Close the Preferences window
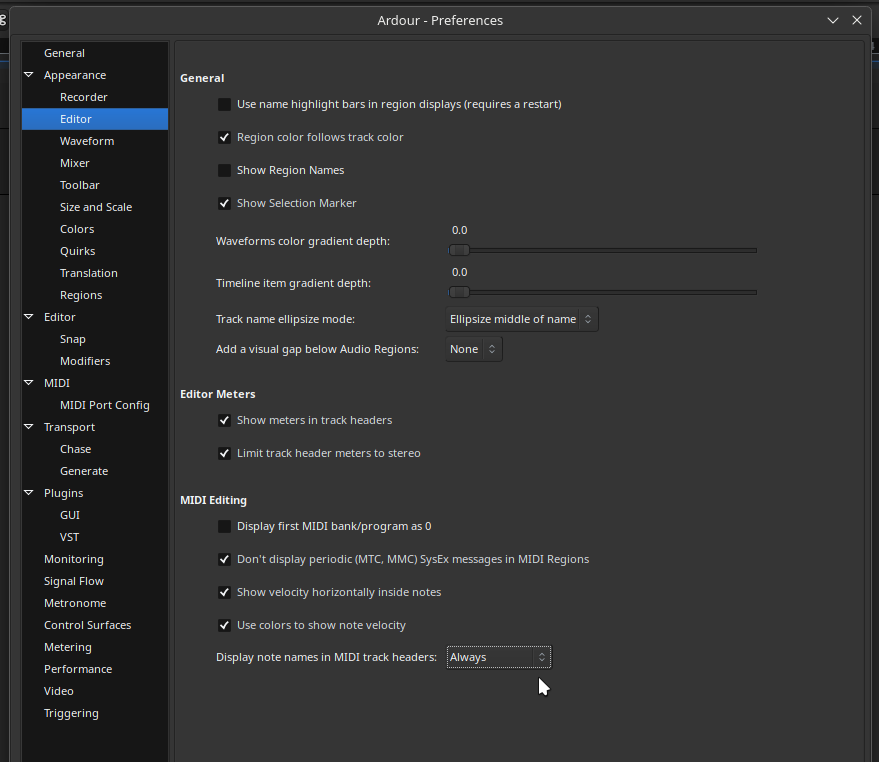 tap(857, 20)
